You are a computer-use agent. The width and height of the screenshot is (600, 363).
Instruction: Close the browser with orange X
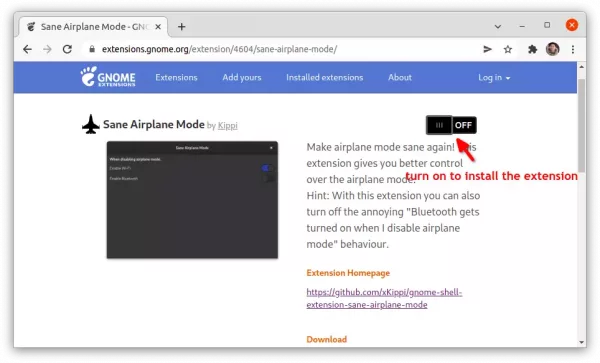pyautogui.click(x=572, y=25)
